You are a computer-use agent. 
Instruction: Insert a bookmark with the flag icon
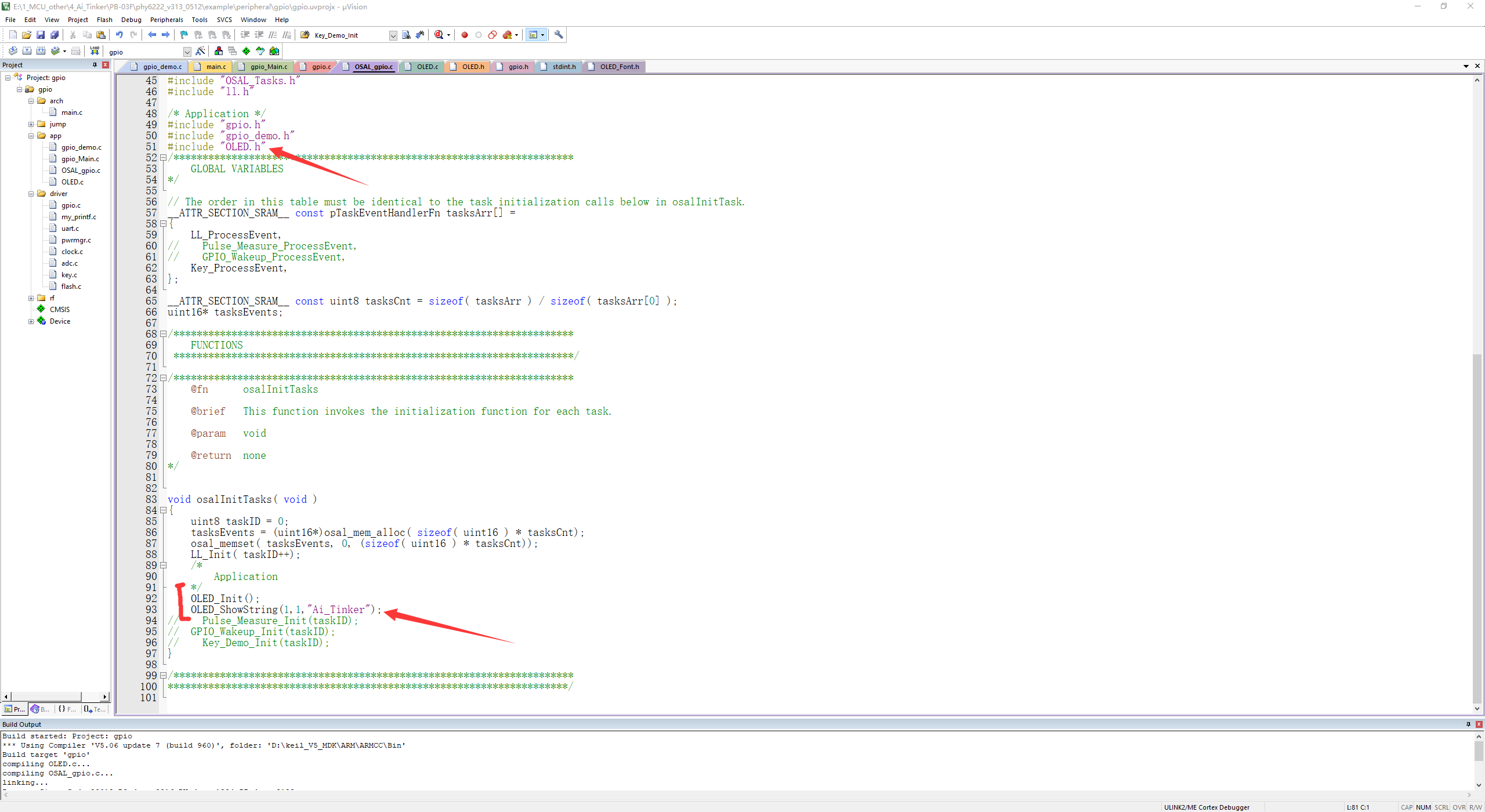pos(184,35)
